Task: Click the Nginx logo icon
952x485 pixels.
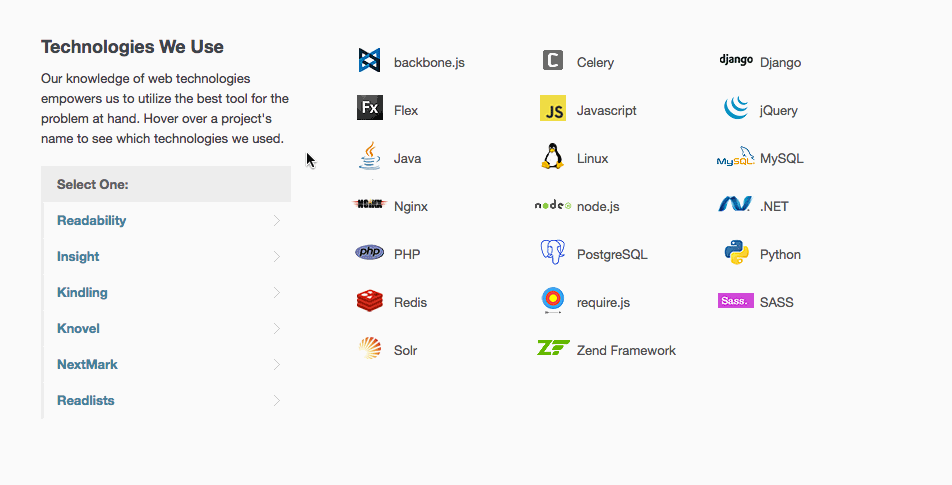Action: tap(369, 204)
